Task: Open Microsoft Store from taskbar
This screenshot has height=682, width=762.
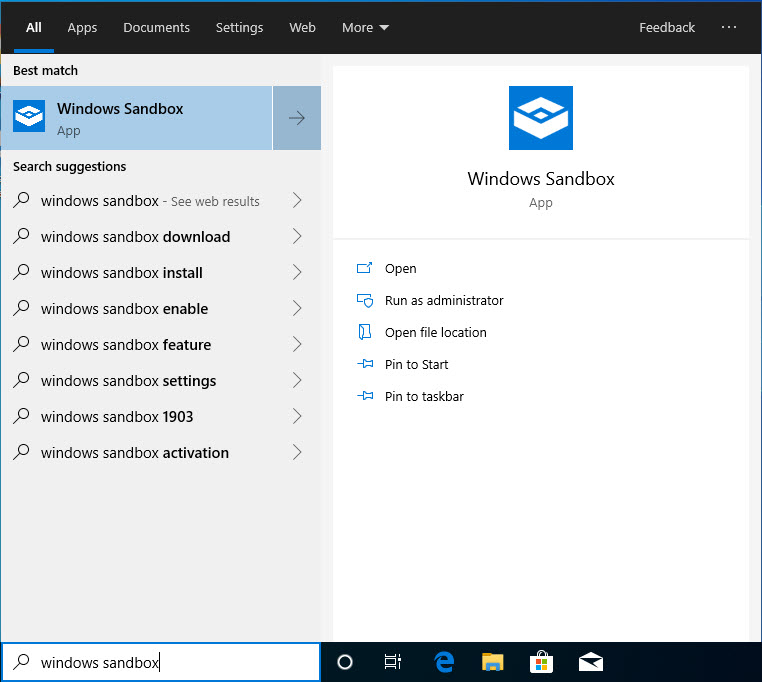Action: 541,662
